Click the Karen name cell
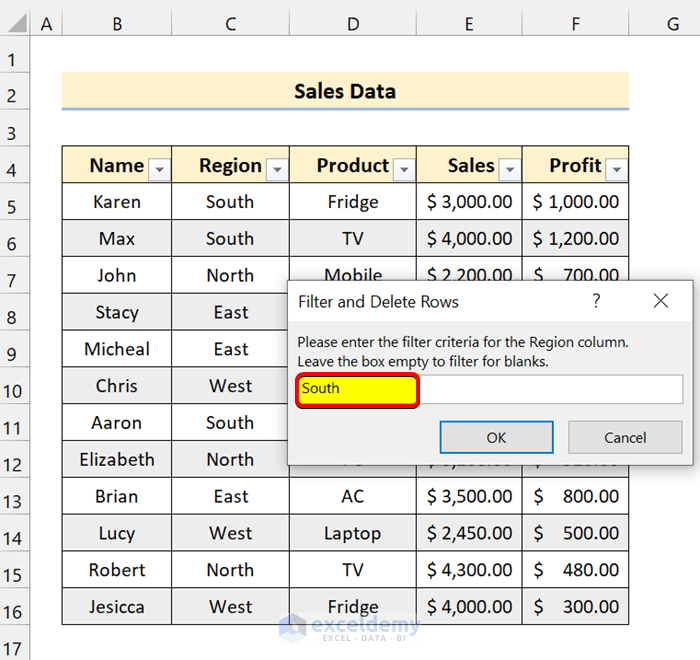Image resolution: width=700 pixels, height=660 pixels. [117, 201]
